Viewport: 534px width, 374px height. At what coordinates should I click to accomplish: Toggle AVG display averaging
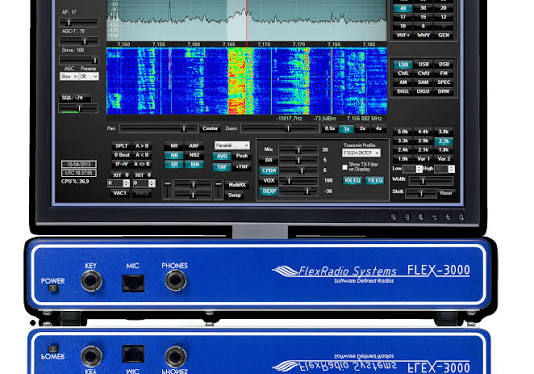tap(222, 156)
